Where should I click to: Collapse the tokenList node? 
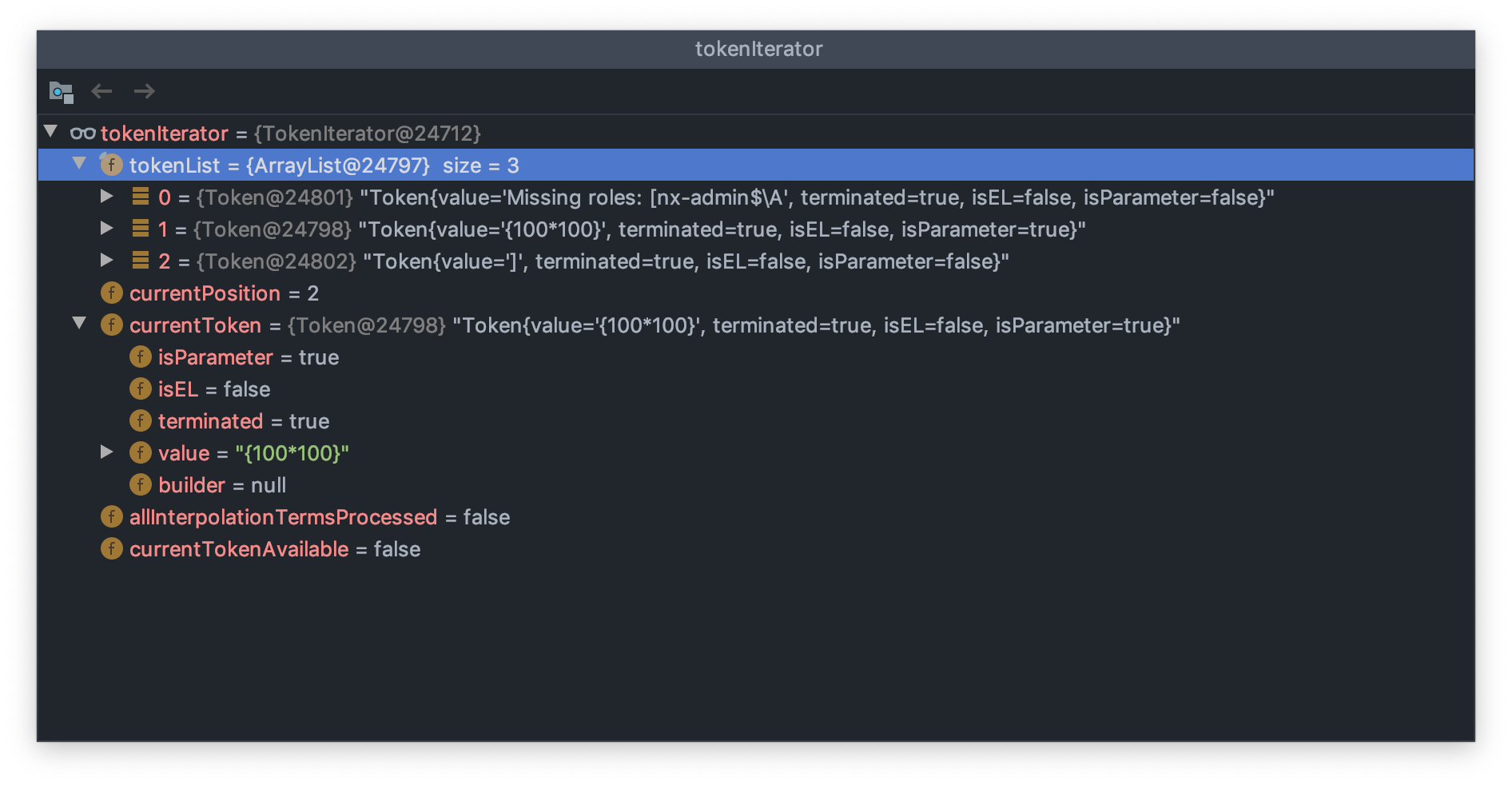coord(79,163)
